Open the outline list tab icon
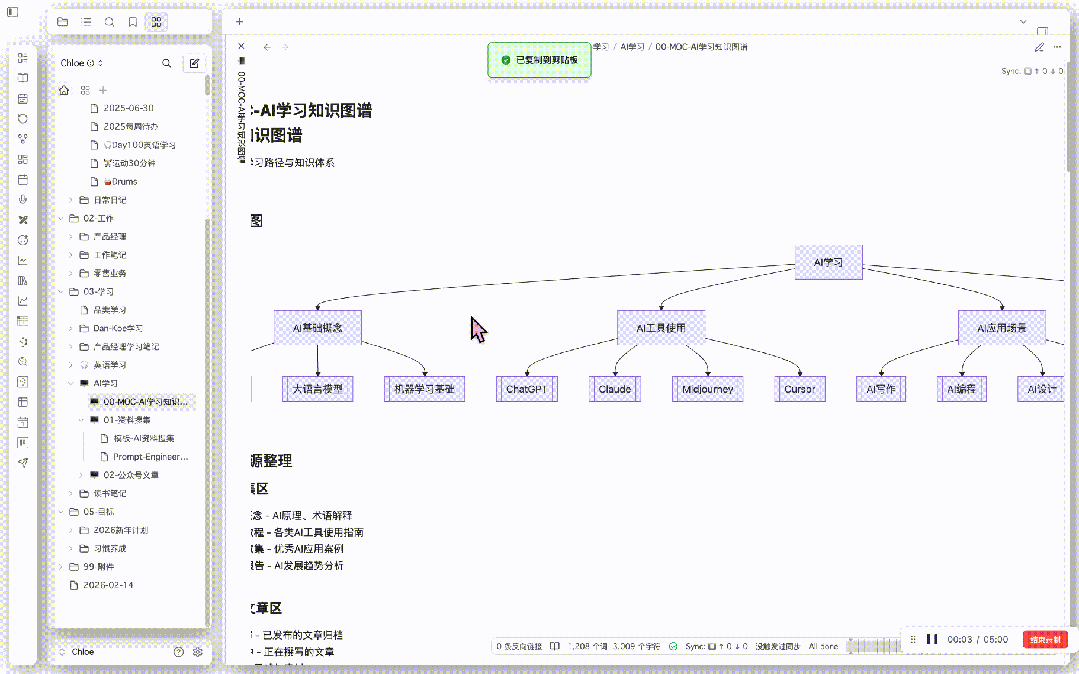1079x674 pixels. (86, 22)
